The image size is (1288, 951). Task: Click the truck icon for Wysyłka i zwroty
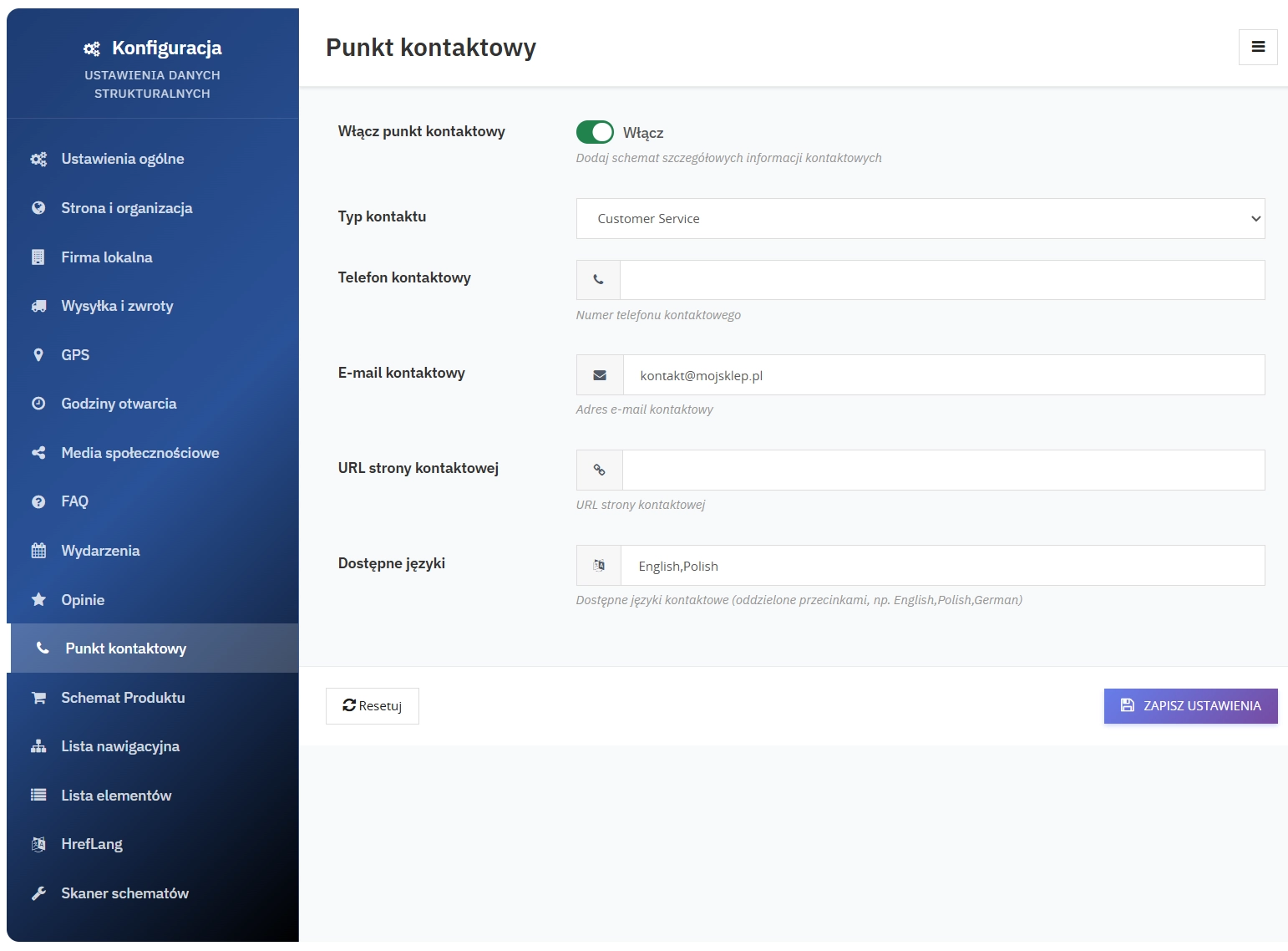38,306
